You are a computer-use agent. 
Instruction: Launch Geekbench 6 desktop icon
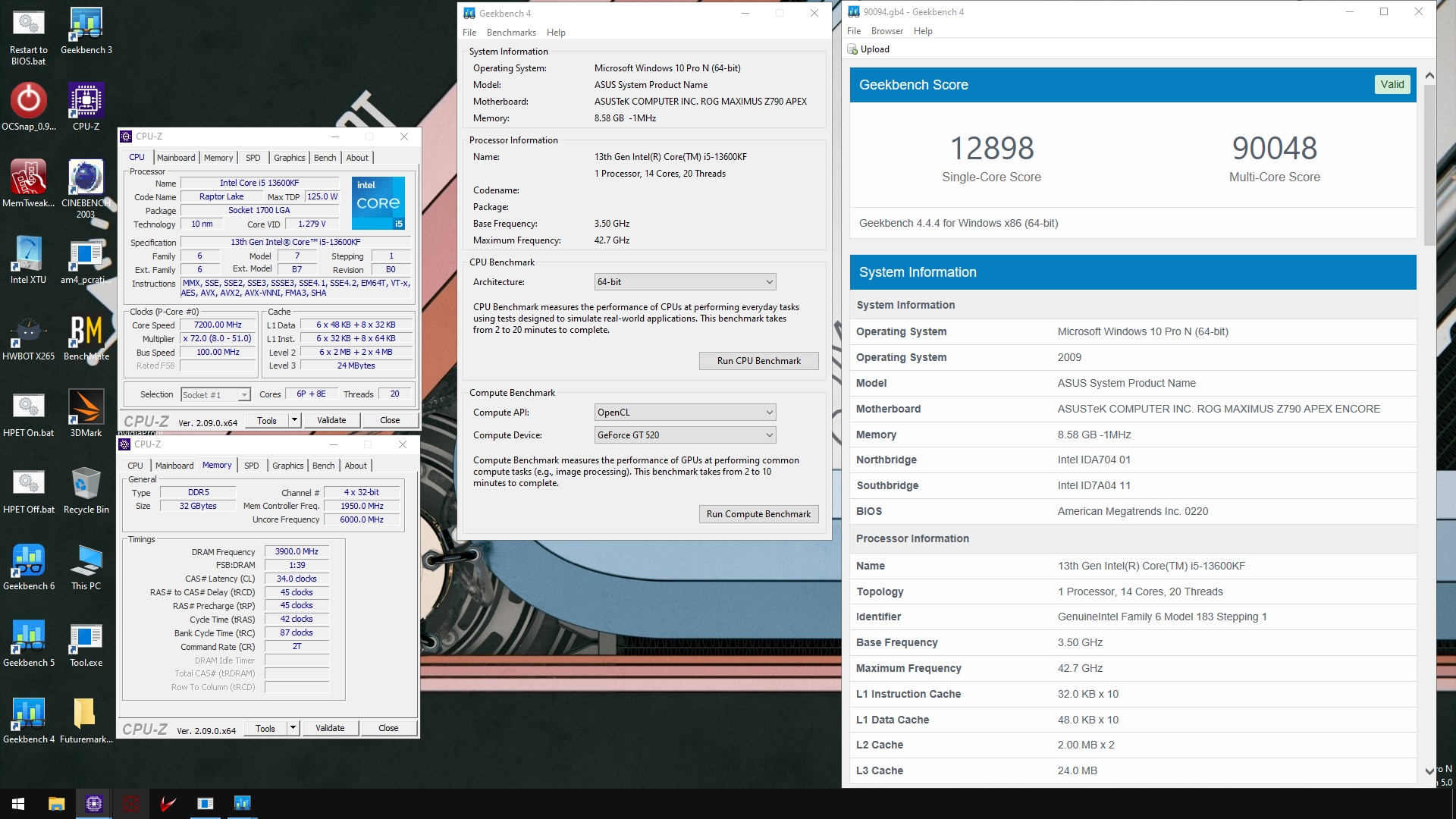point(28,566)
